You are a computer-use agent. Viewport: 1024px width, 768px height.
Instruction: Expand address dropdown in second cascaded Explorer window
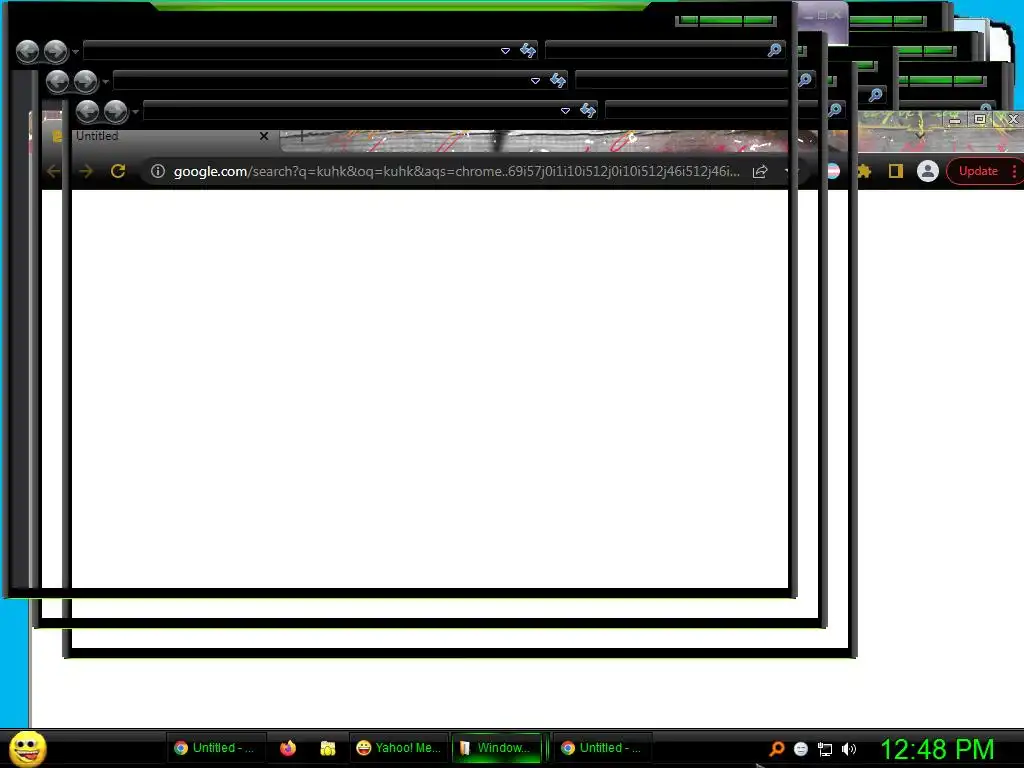click(535, 81)
